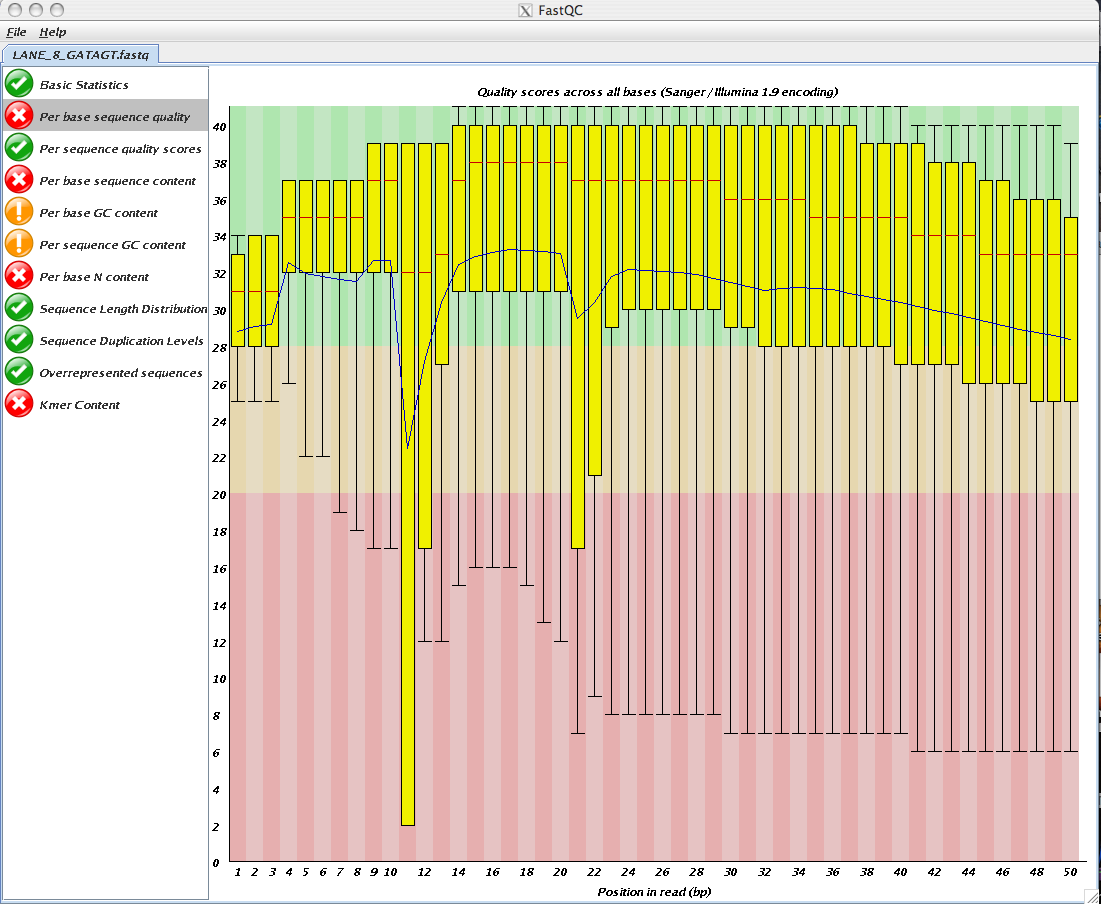Click the green check icon beside Basic Statistics
Viewport: 1101px width, 904px height.
[x=19, y=84]
